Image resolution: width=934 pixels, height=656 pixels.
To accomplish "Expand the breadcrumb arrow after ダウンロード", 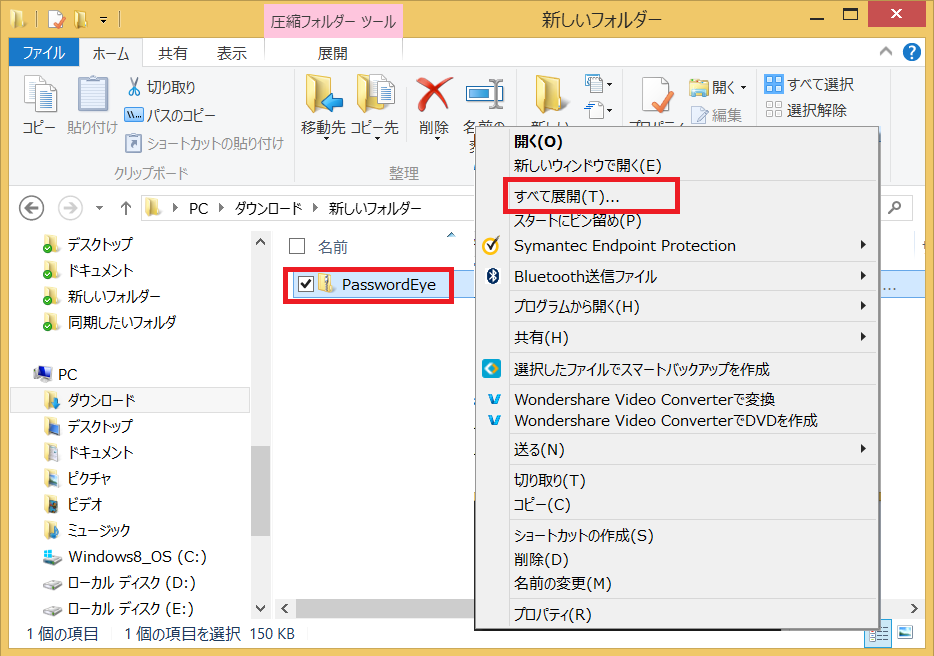I will (x=316, y=208).
